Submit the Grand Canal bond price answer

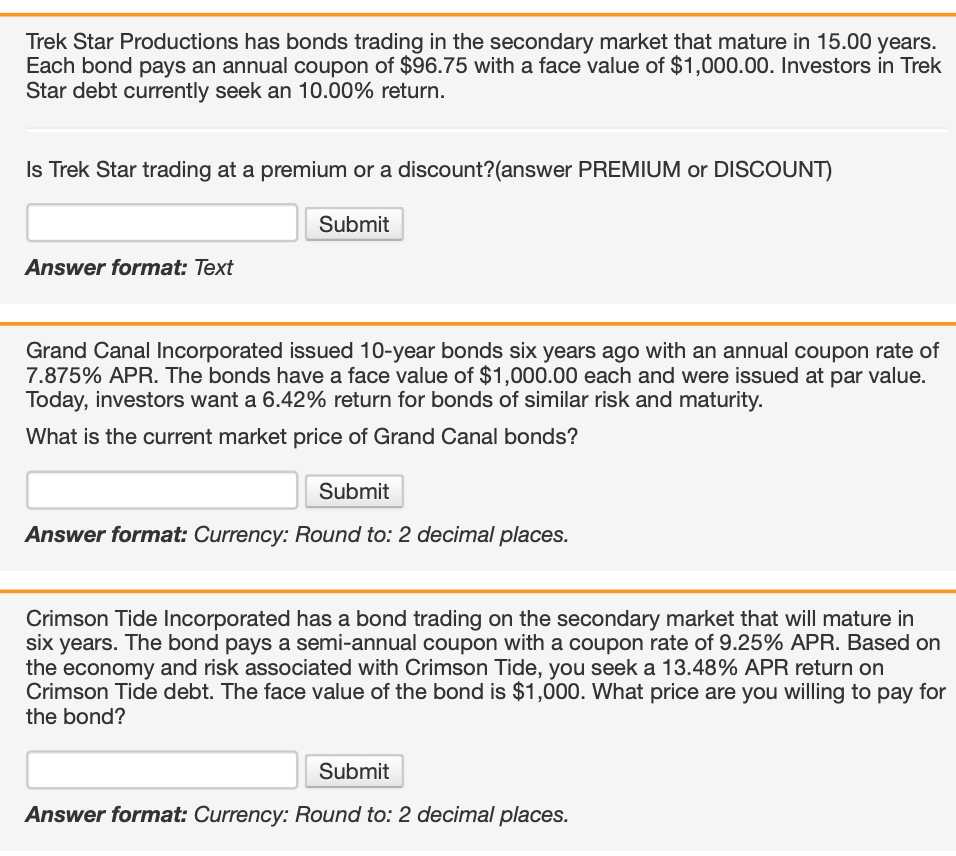click(x=354, y=491)
